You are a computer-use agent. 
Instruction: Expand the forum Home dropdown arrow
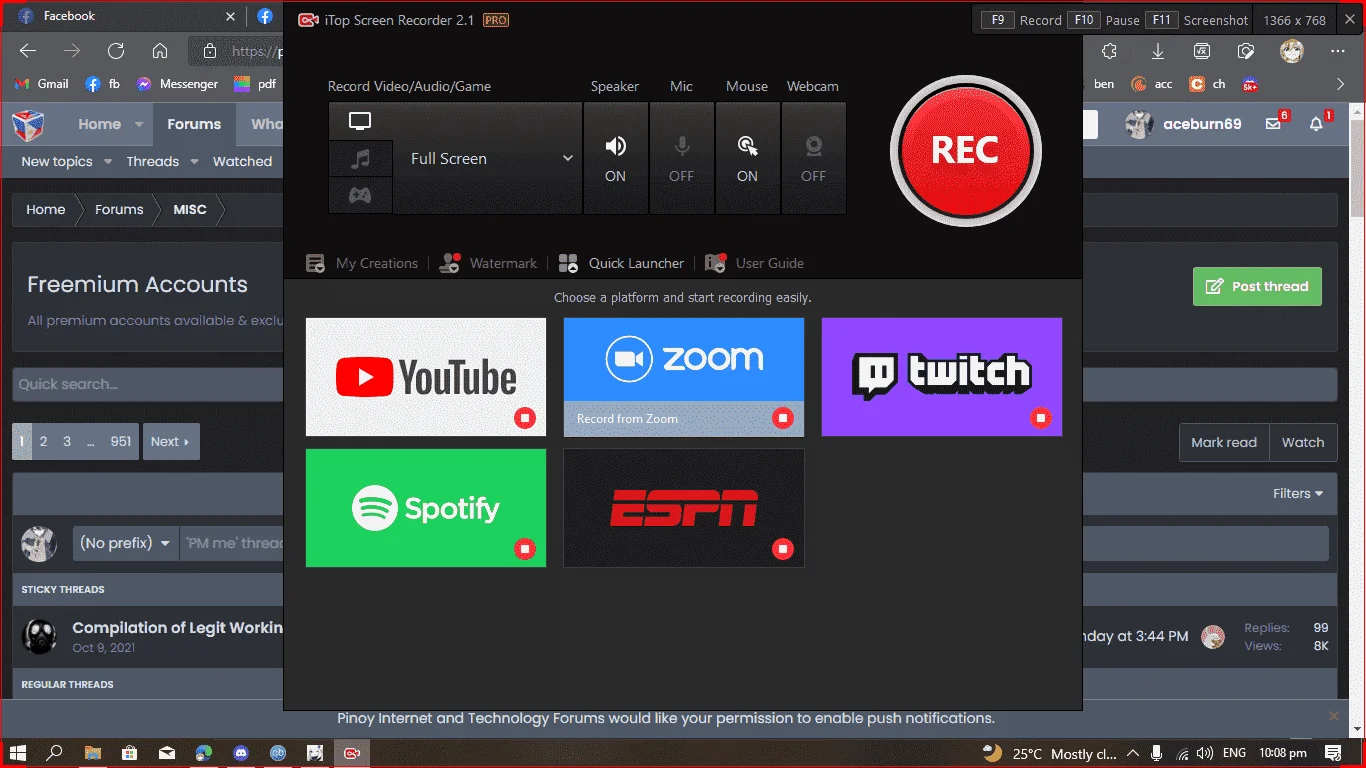tap(138, 125)
